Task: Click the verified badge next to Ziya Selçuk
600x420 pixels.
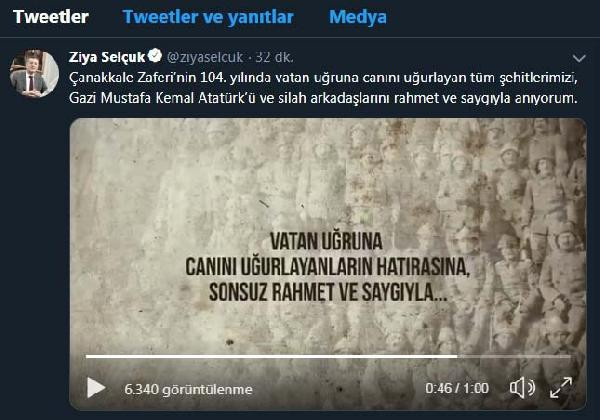Action: (x=155, y=56)
